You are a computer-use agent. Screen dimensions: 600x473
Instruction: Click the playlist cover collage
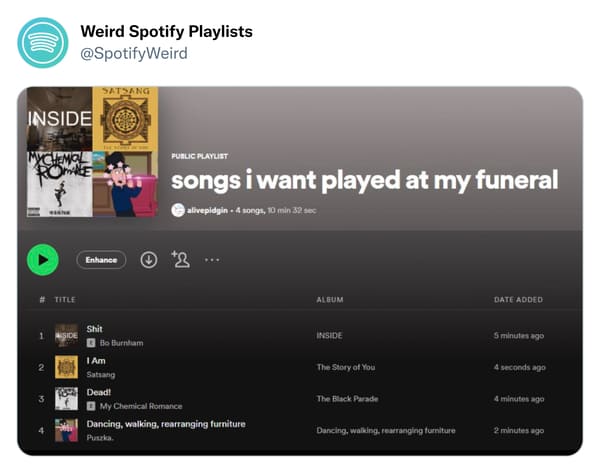92,152
